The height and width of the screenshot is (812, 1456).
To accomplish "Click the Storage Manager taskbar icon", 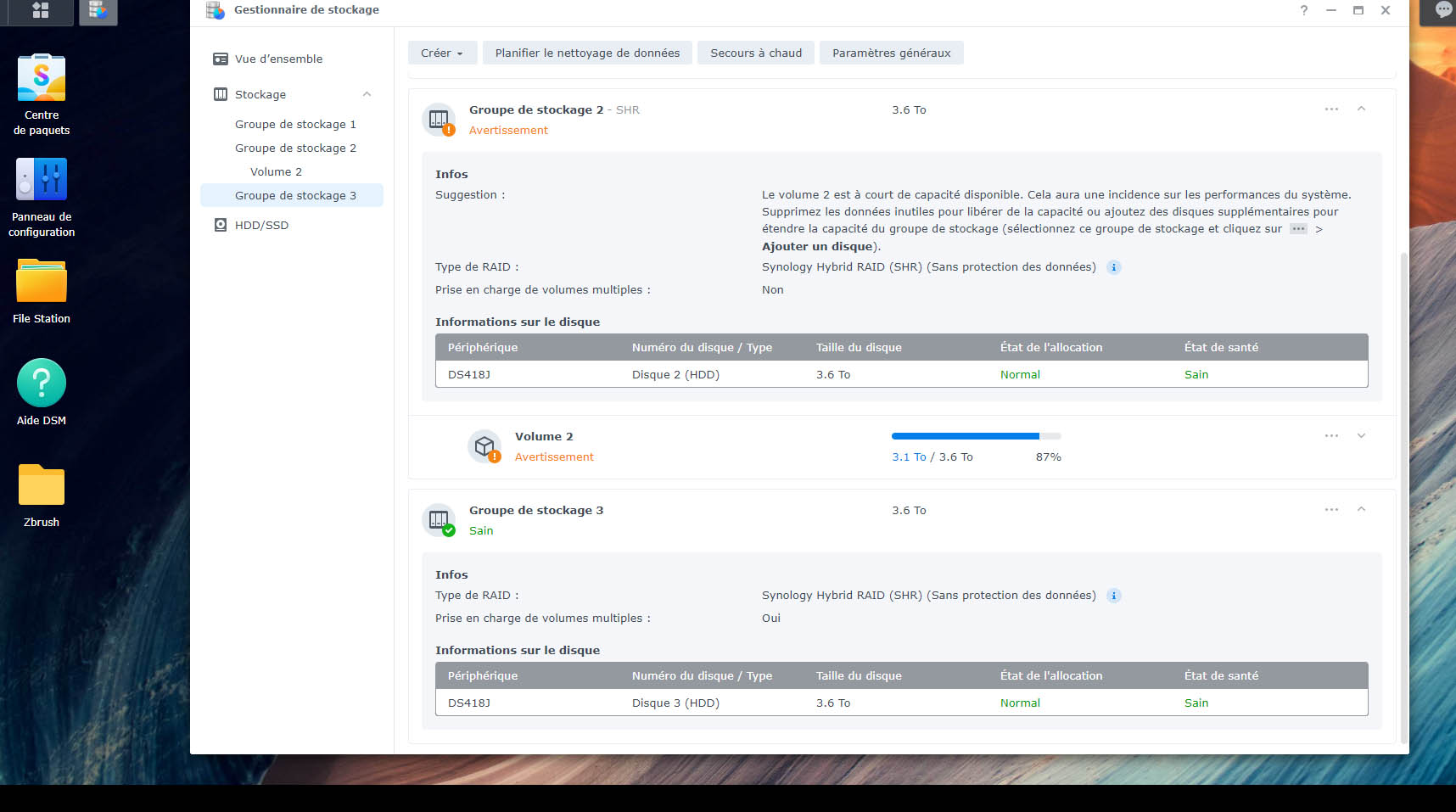I will 98,10.
